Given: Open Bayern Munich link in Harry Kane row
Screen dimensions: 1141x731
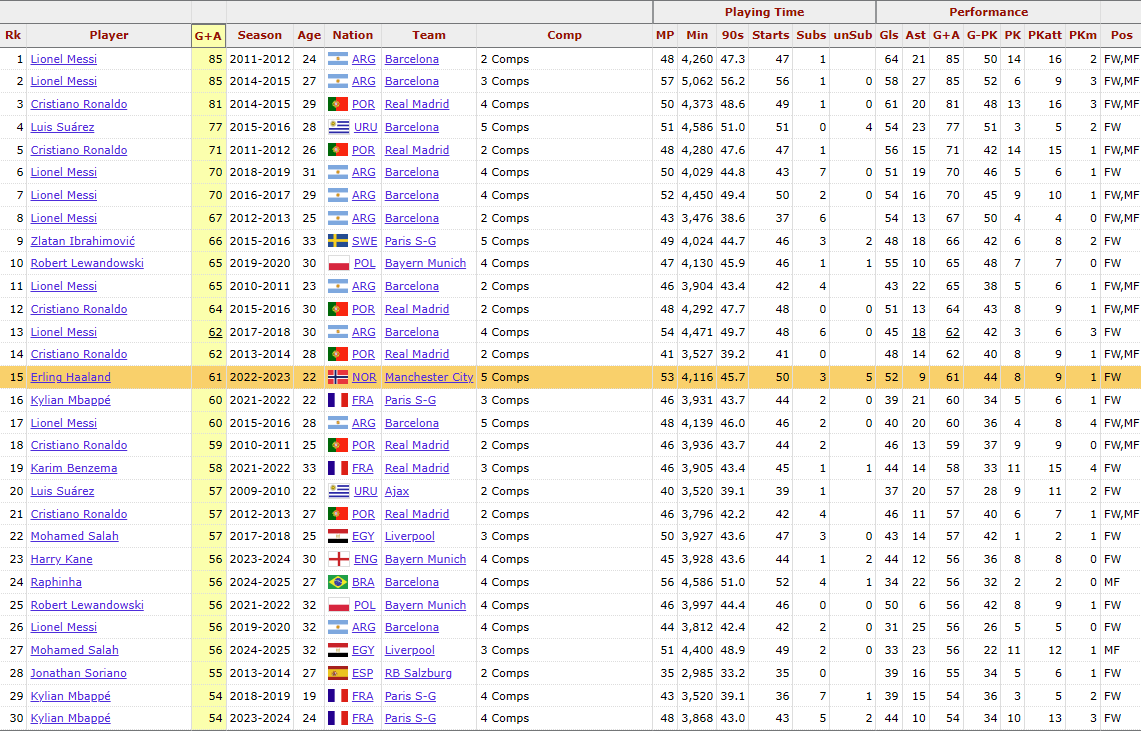Looking at the screenshot, I should pyautogui.click(x=425, y=559).
